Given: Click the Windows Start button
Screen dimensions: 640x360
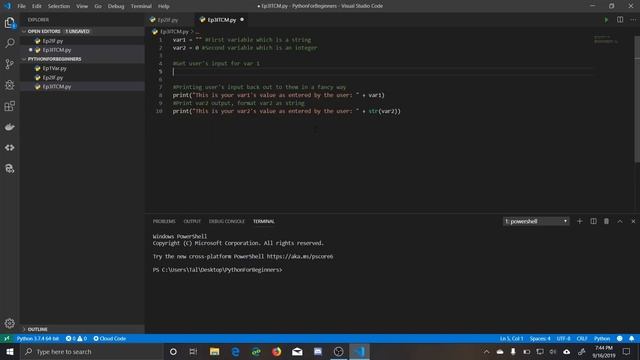Looking at the screenshot, I should click(10, 351).
